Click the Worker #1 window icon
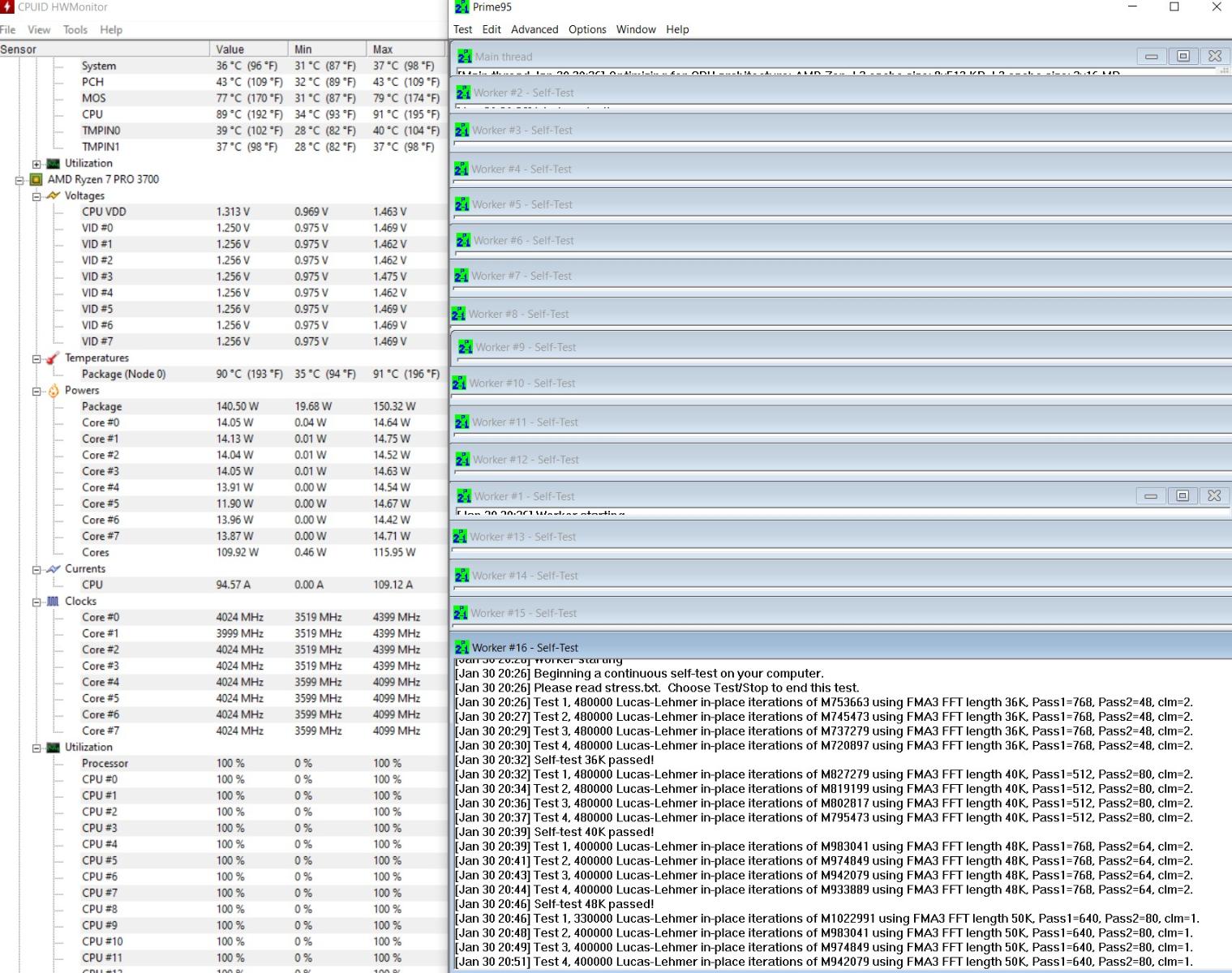This screenshot has width=1232, height=973. pos(464,495)
